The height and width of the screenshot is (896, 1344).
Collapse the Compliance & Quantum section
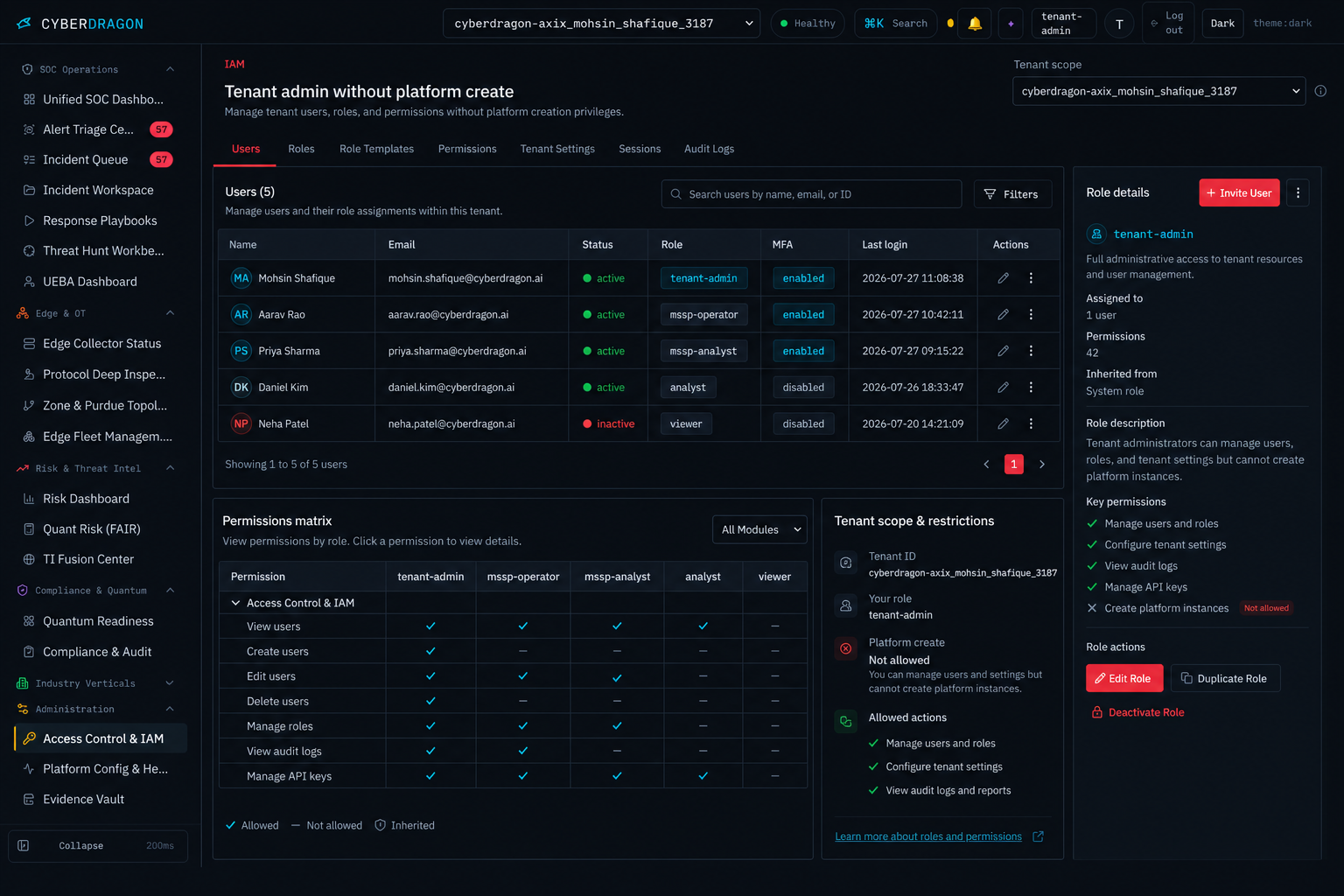point(170,591)
